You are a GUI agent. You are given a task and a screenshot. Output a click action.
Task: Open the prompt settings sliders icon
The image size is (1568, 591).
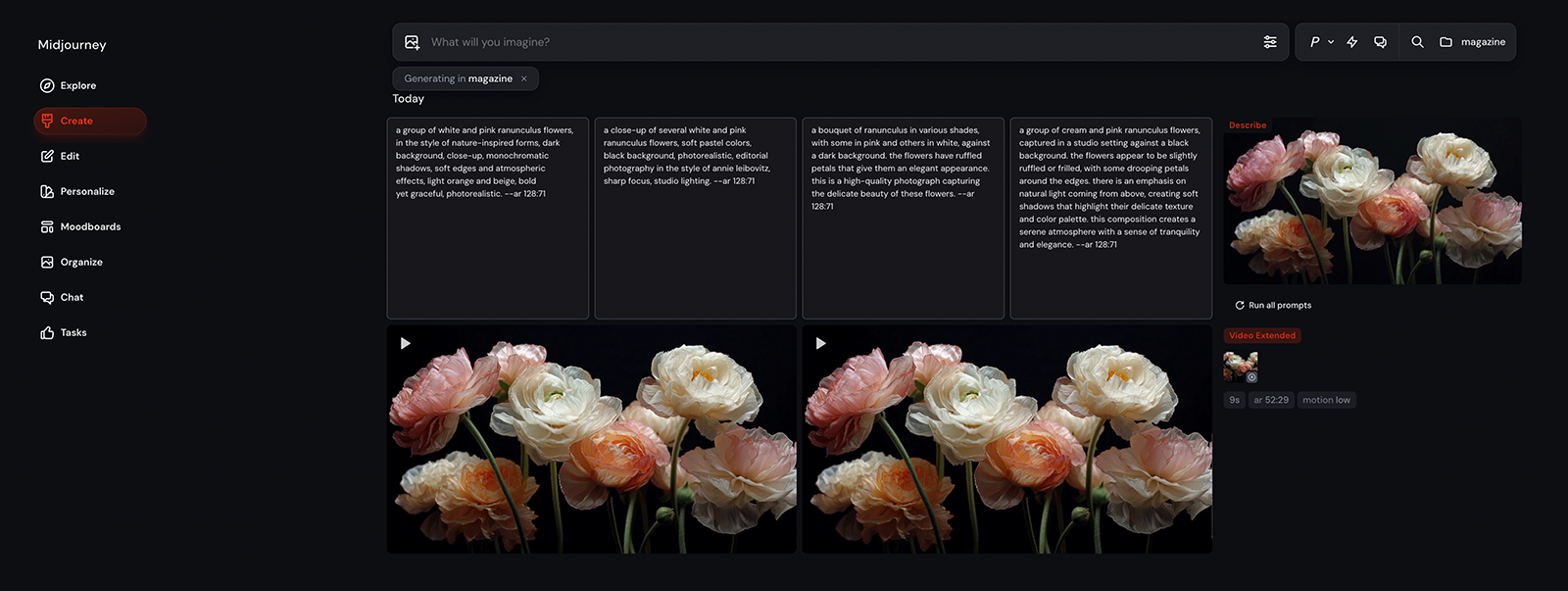1269,42
